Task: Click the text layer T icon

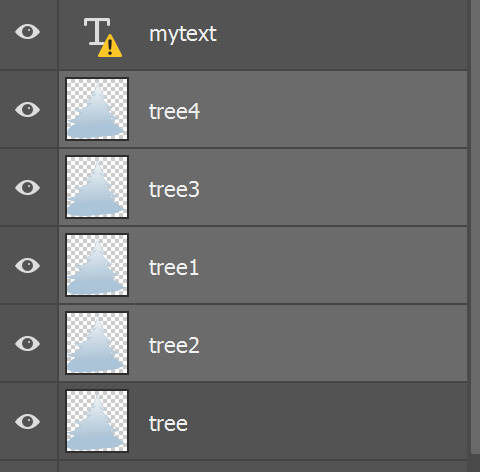Action: point(96,32)
